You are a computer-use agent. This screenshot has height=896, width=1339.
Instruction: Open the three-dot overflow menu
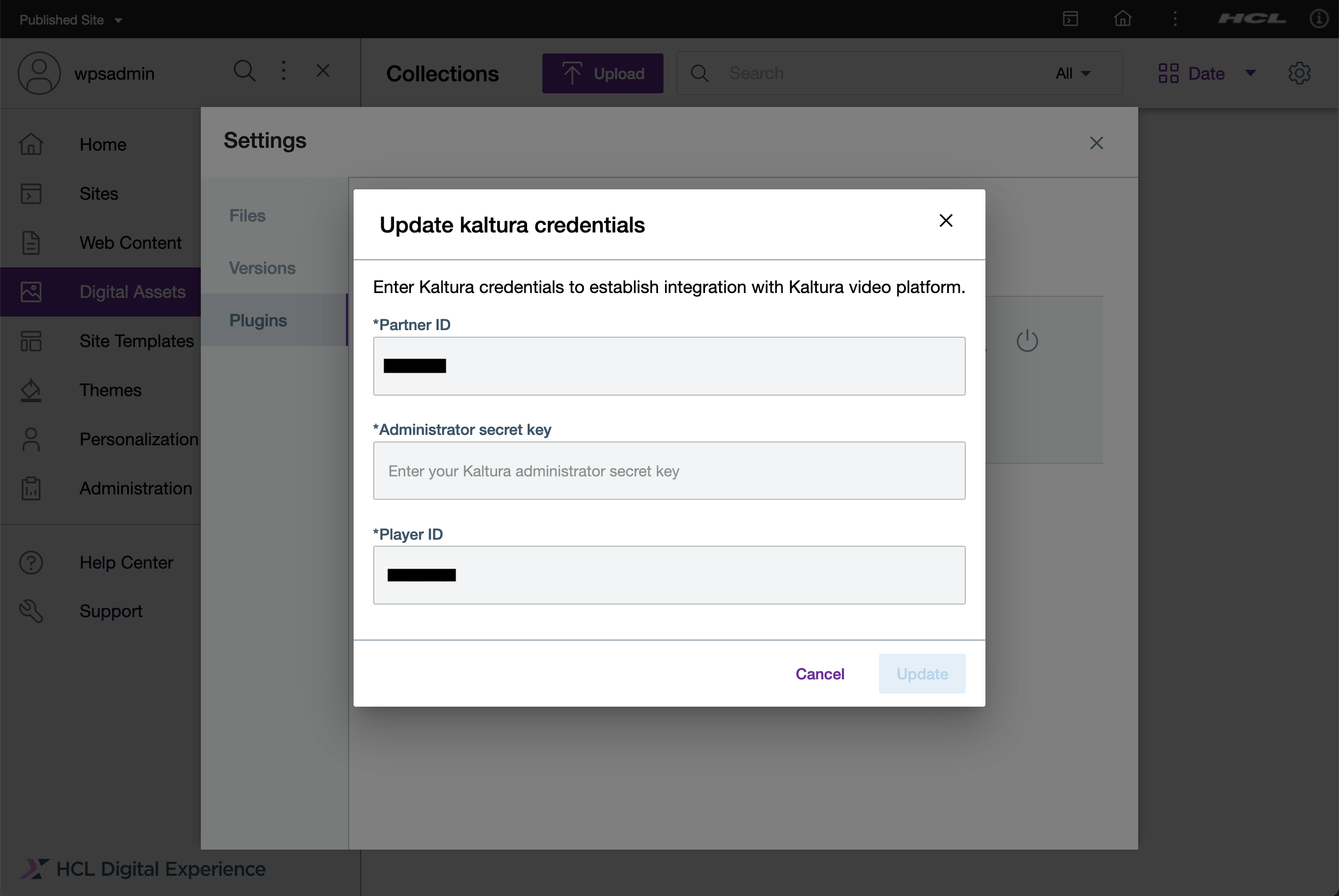tap(284, 70)
